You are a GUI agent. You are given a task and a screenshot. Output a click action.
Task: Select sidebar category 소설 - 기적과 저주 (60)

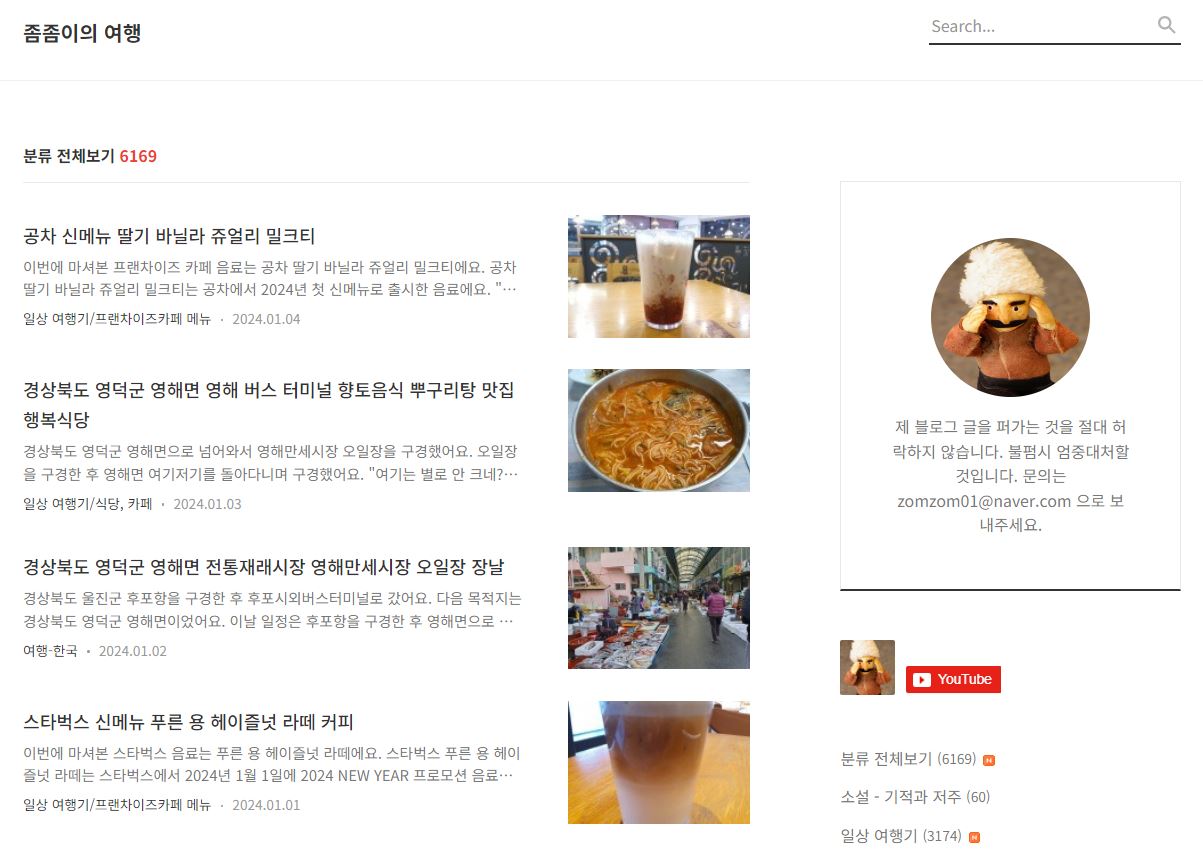tap(915, 797)
